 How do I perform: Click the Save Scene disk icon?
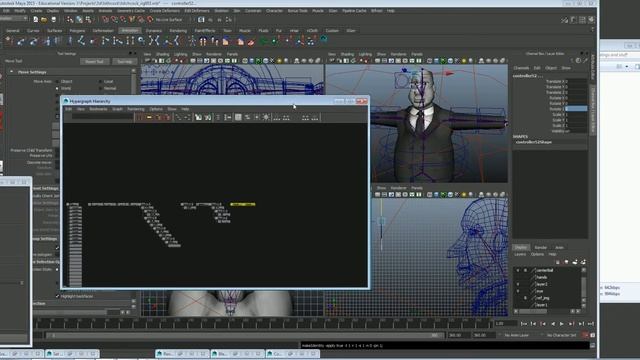click(53, 20)
